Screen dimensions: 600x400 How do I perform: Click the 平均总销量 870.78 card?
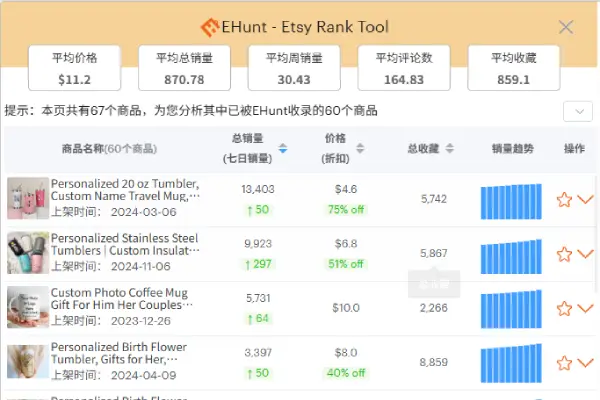point(184,68)
